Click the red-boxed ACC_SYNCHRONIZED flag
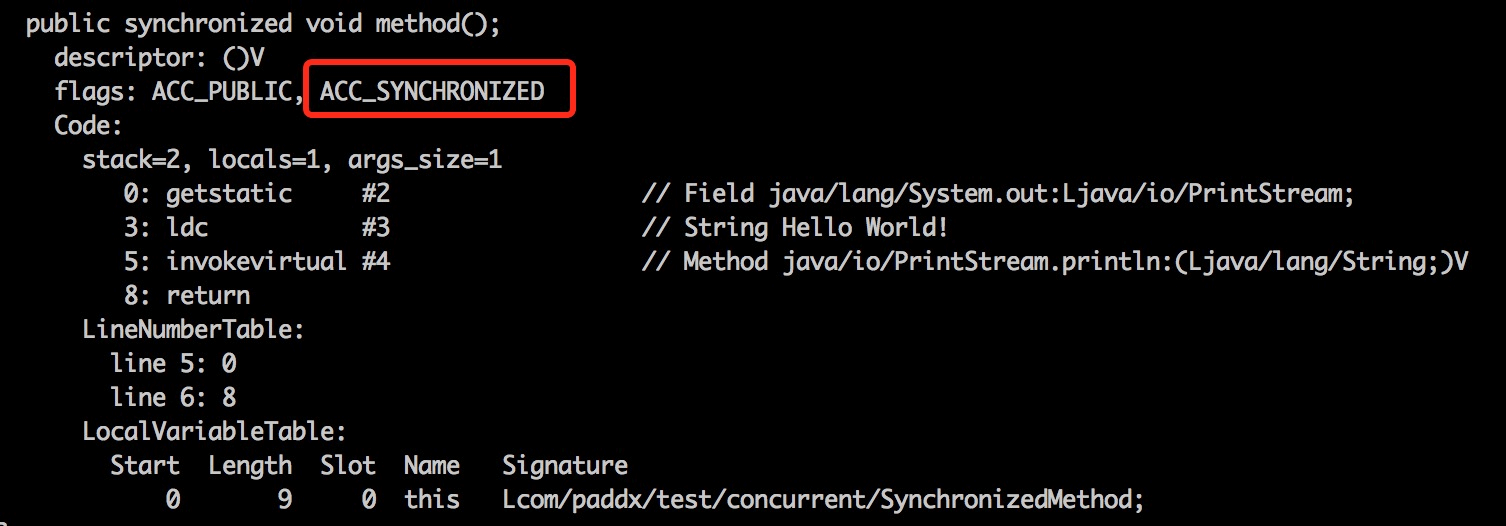This screenshot has height=526, width=1506. pyautogui.click(x=432, y=91)
